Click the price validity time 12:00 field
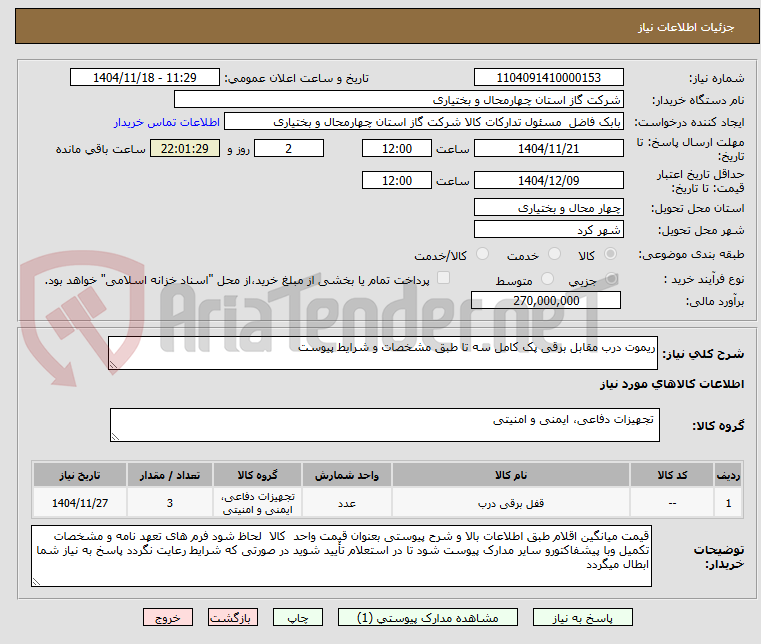This screenshot has height=644, width=761. tap(397, 180)
